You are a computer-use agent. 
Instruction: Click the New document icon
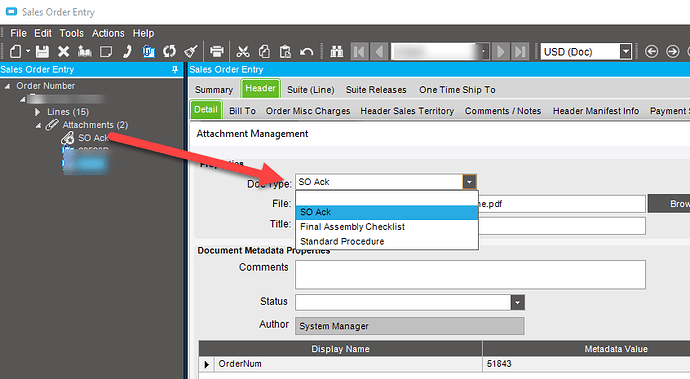coord(15,52)
